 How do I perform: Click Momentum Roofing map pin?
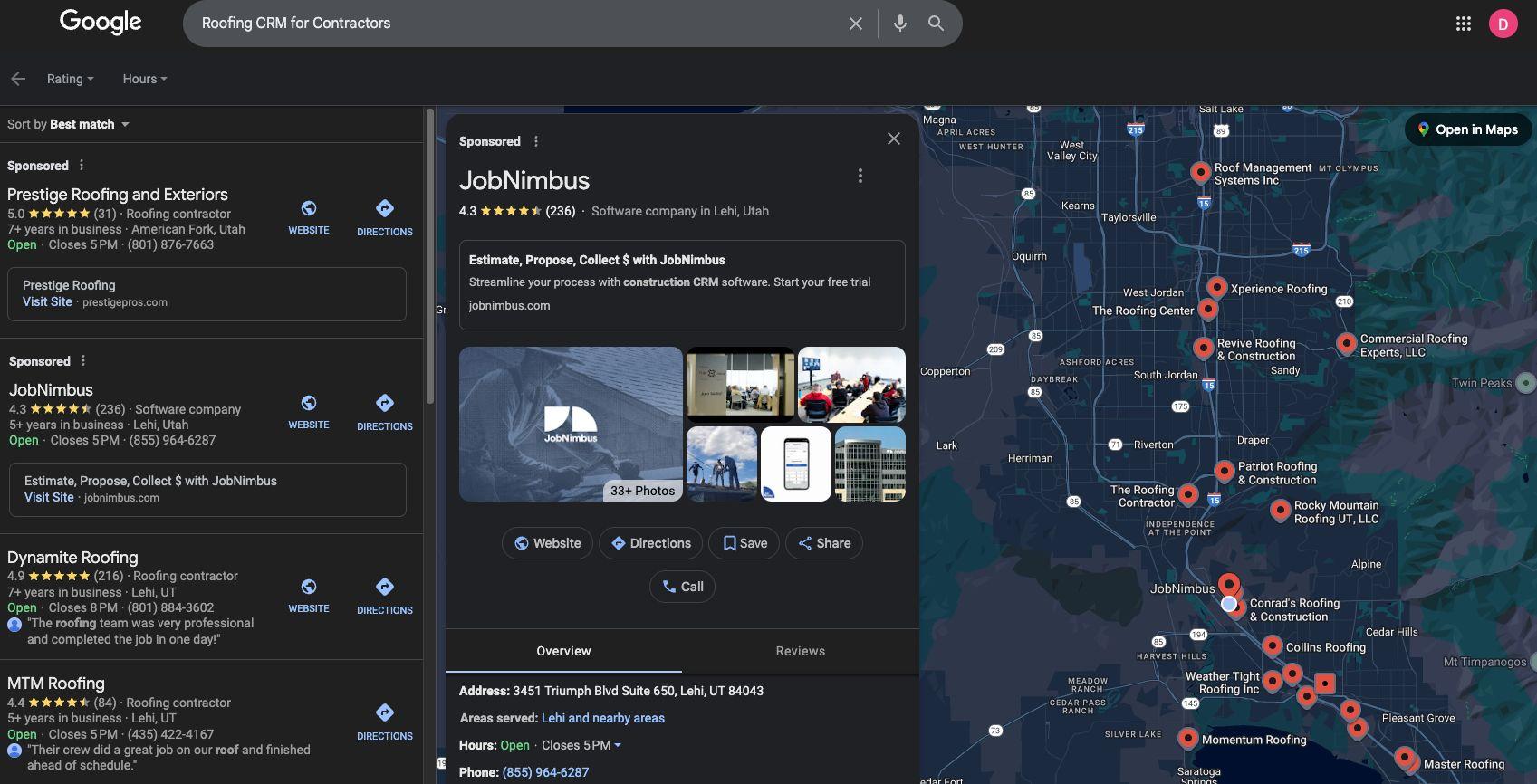(x=1188, y=739)
